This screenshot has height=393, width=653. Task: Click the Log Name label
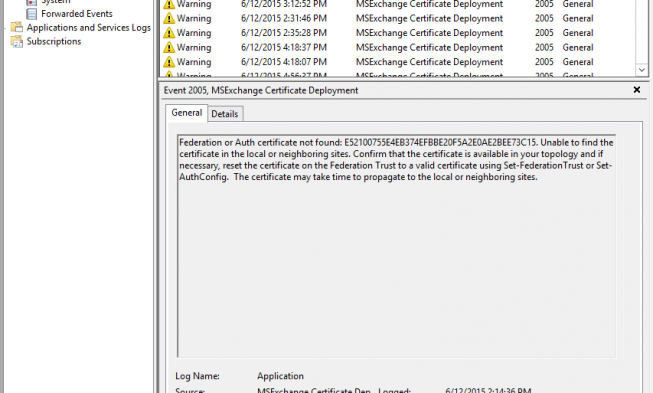[197, 376]
